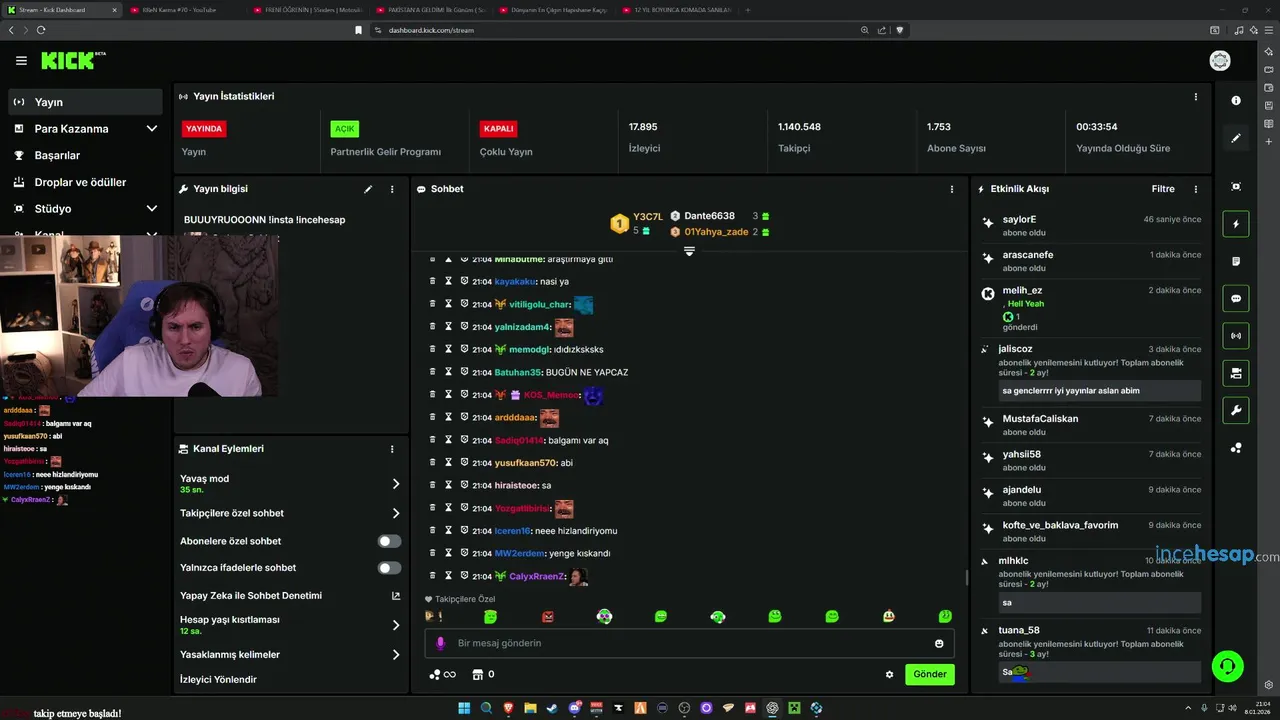Switch to the PAKİSTAN'A GELDİM browser tab
This screenshot has width=1280, height=720.
[x=432, y=10]
